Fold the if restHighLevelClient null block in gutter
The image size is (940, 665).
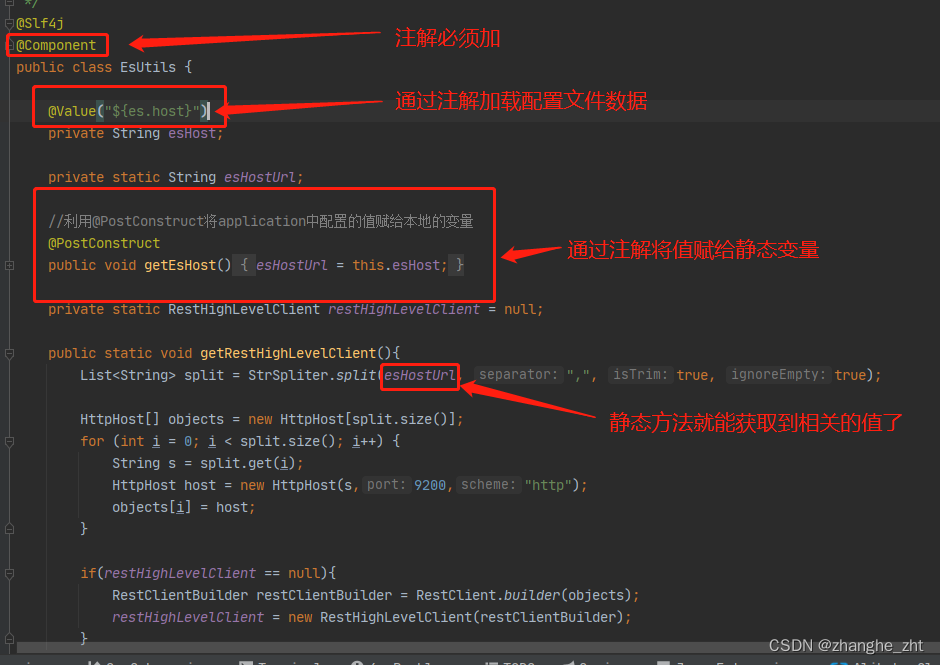(x=10, y=574)
